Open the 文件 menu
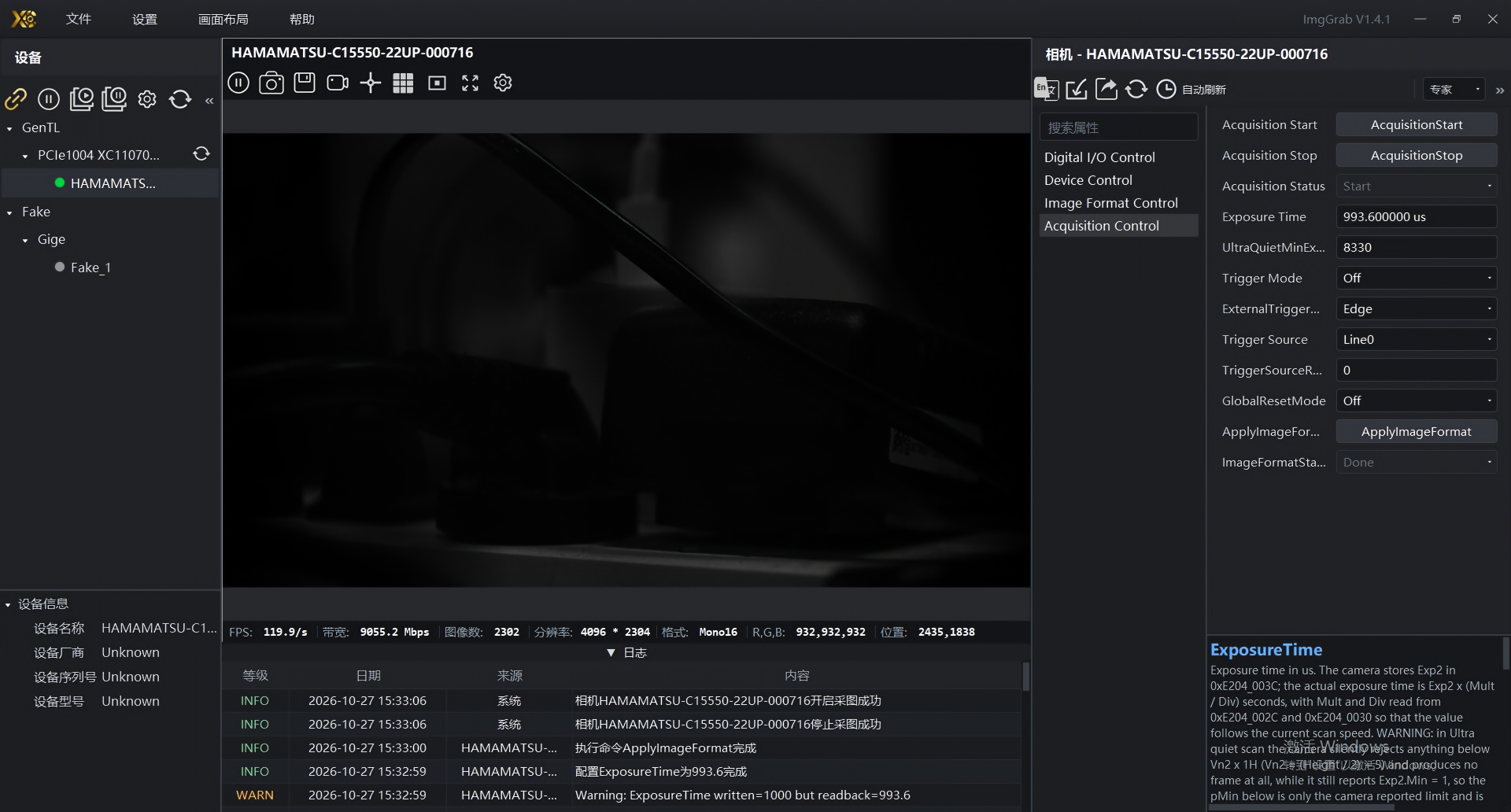 point(79,19)
